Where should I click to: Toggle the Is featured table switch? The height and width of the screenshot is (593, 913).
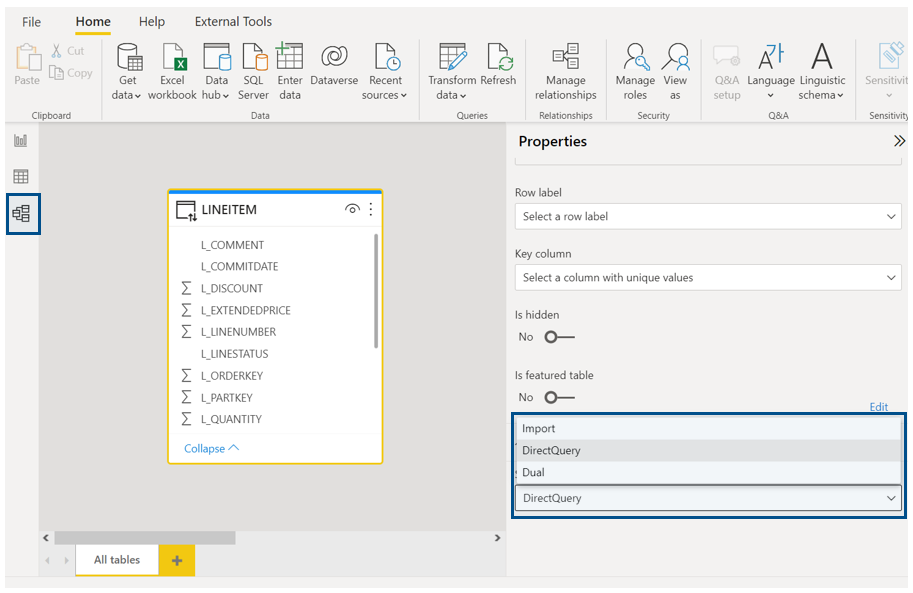[x=560, y=397]
